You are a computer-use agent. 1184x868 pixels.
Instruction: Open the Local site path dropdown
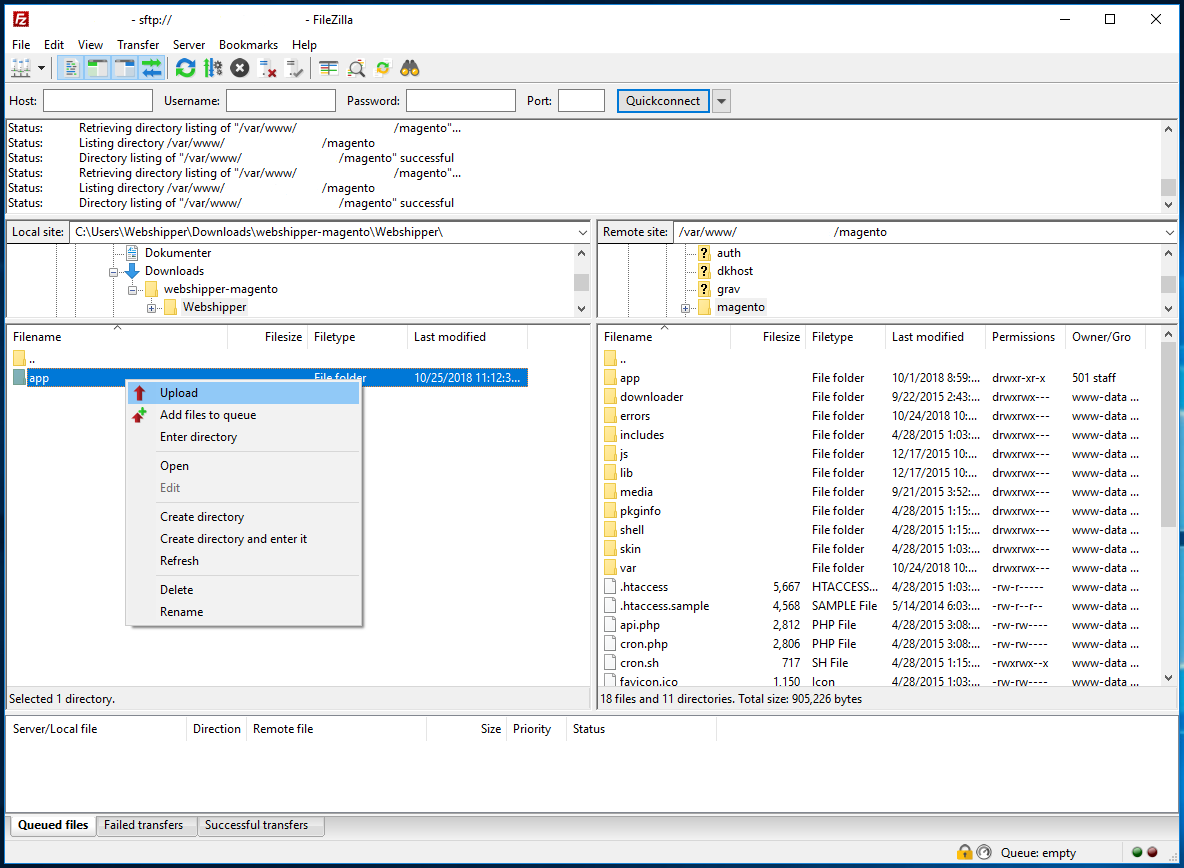pyautogui.click(x=583, y=231)
